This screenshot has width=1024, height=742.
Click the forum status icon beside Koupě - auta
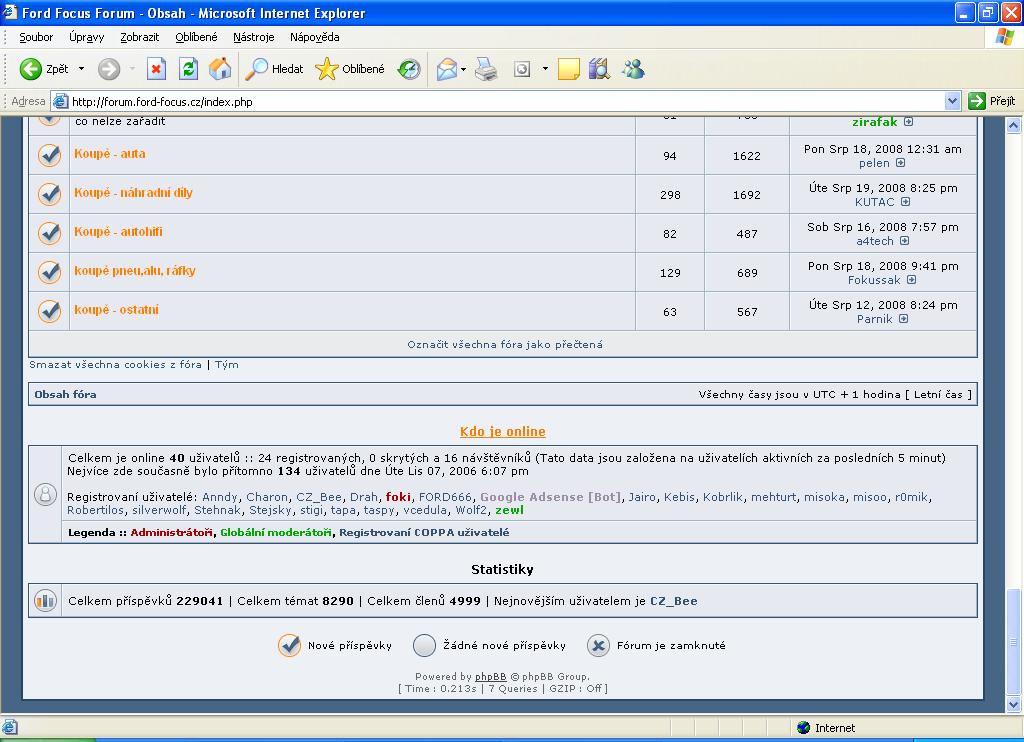pos(49,155)
